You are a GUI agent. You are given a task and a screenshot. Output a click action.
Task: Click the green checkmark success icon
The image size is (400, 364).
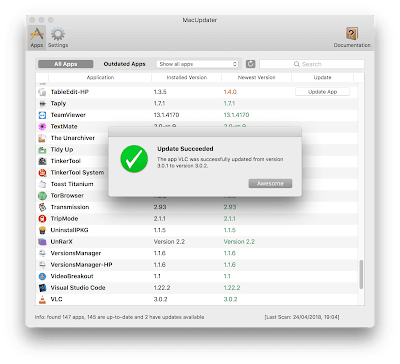[x=134, y=159]
